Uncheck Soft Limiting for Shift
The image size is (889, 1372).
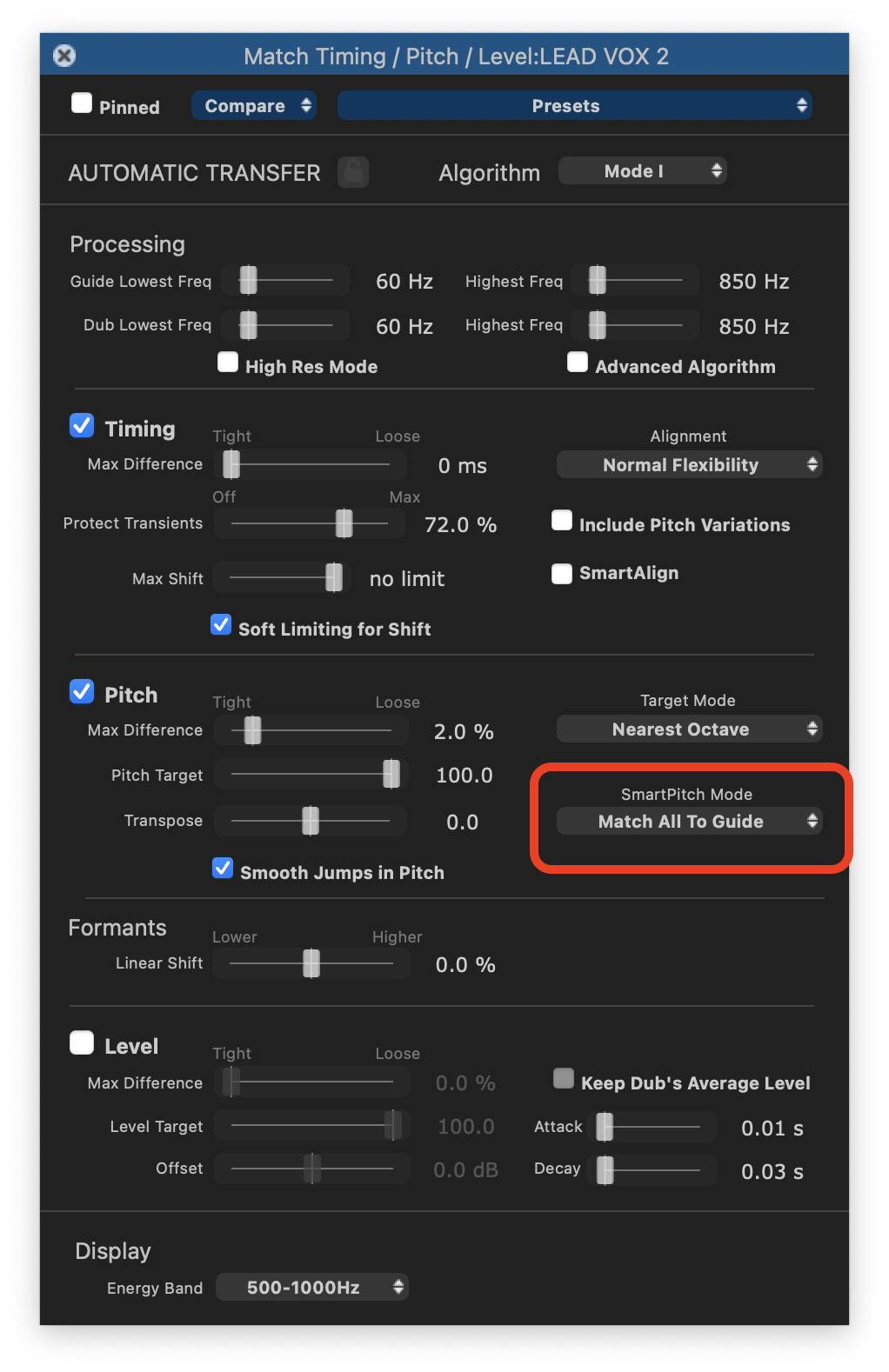pos(221,624)
